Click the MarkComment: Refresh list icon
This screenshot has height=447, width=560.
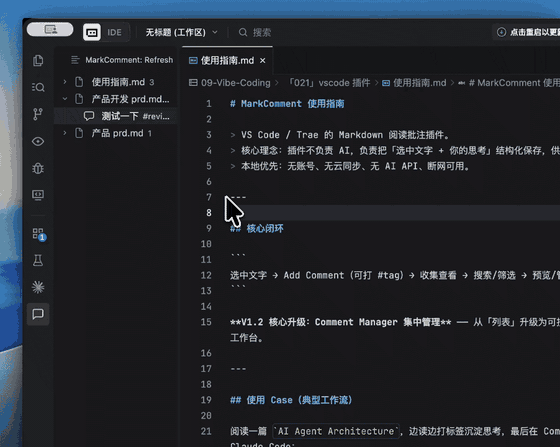[75, 60]
